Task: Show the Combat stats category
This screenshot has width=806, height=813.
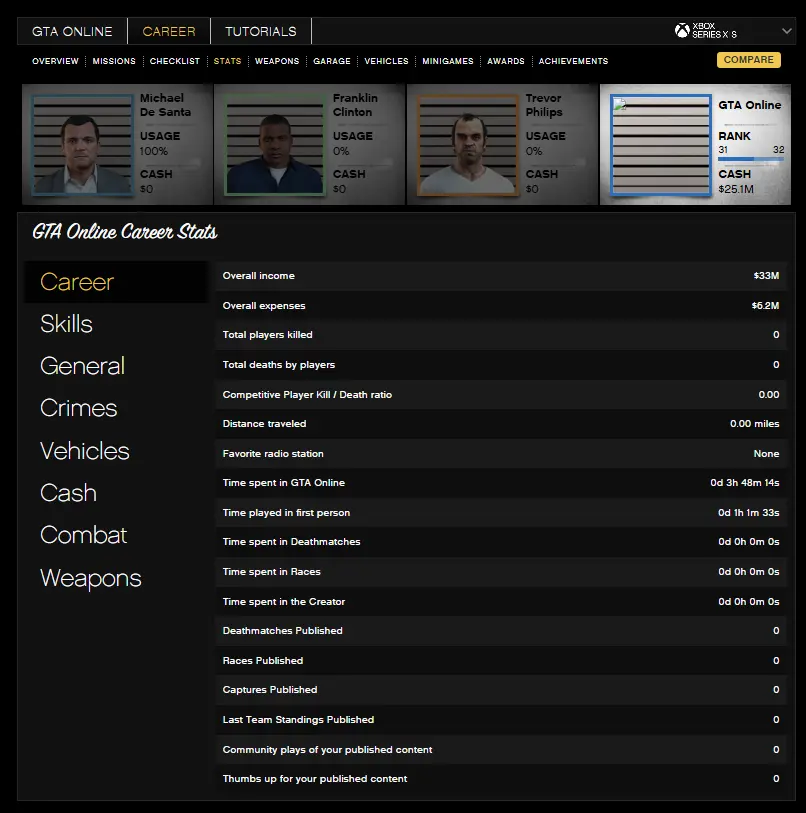Action: (x=83, y=535)
